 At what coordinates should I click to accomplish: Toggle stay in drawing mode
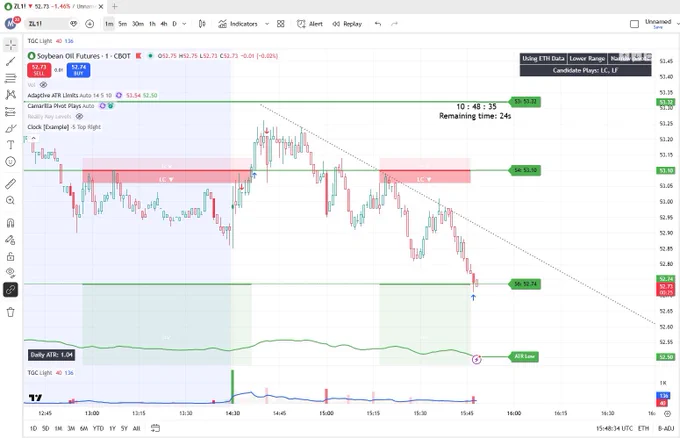tap(11, 240)
